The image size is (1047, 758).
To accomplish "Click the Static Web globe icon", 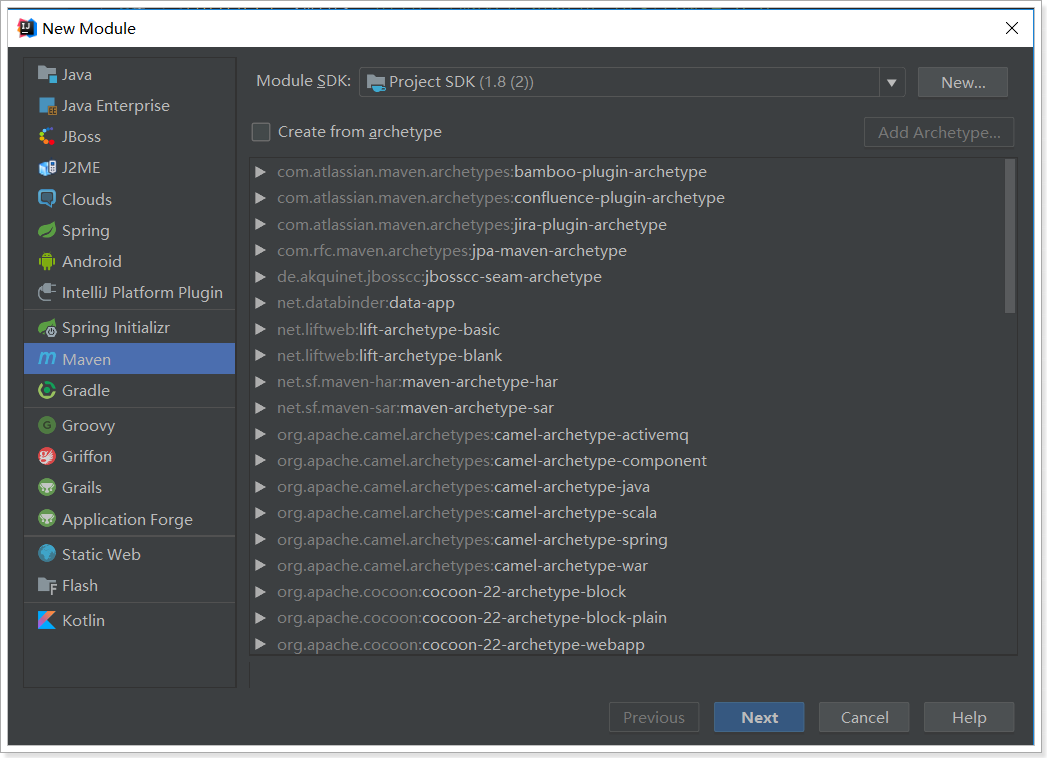I will 46,554.
